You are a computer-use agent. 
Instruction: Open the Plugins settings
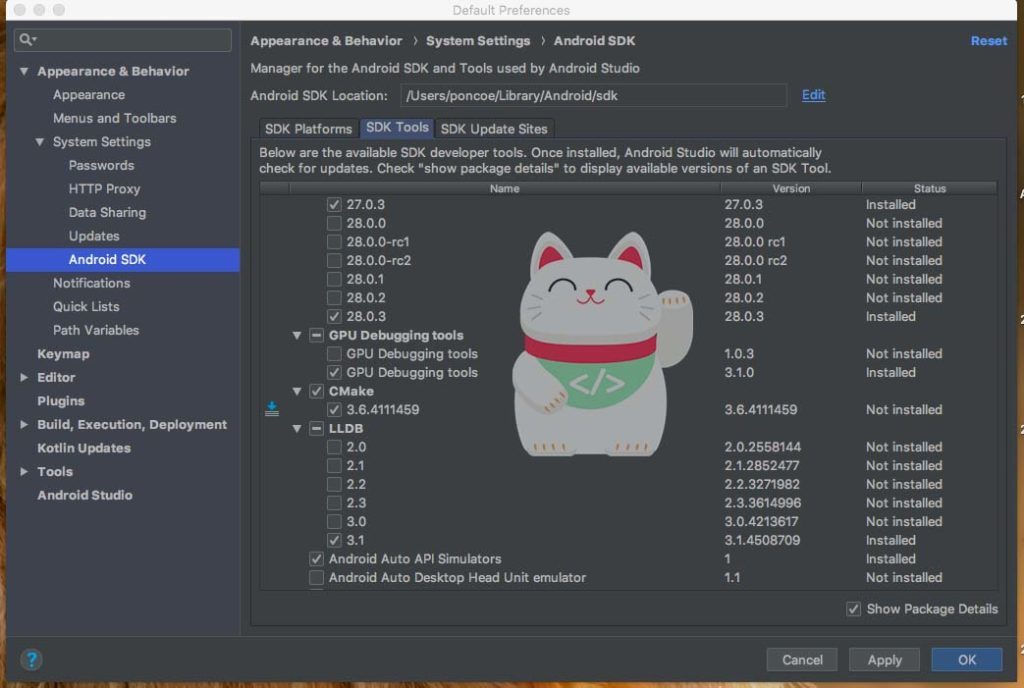[61, 401]
